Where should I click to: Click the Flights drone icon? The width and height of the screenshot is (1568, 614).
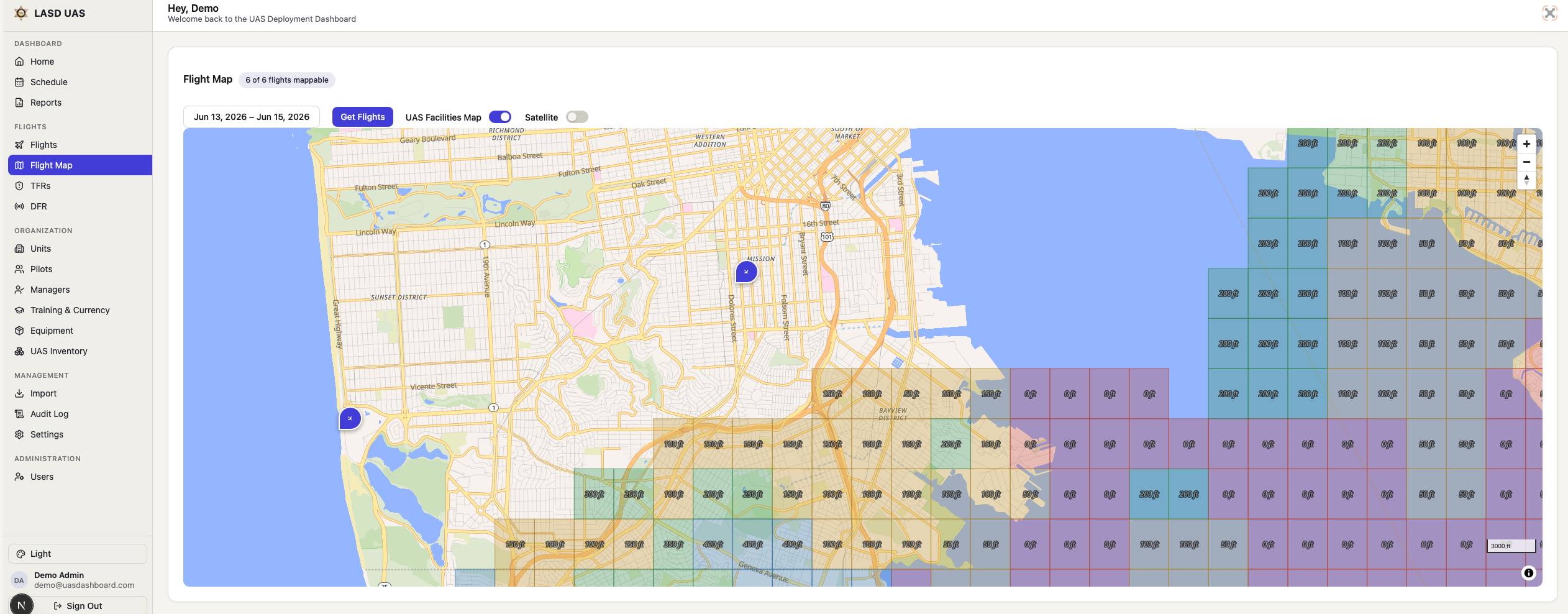point(19,145)
